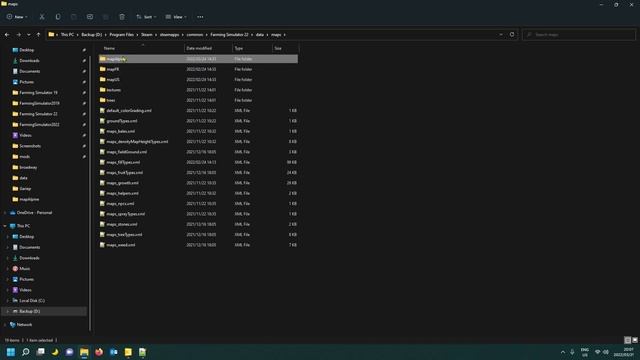Open taskbar Search magnifier
This screenshot has width=640, height=360.
pos(26,352)
